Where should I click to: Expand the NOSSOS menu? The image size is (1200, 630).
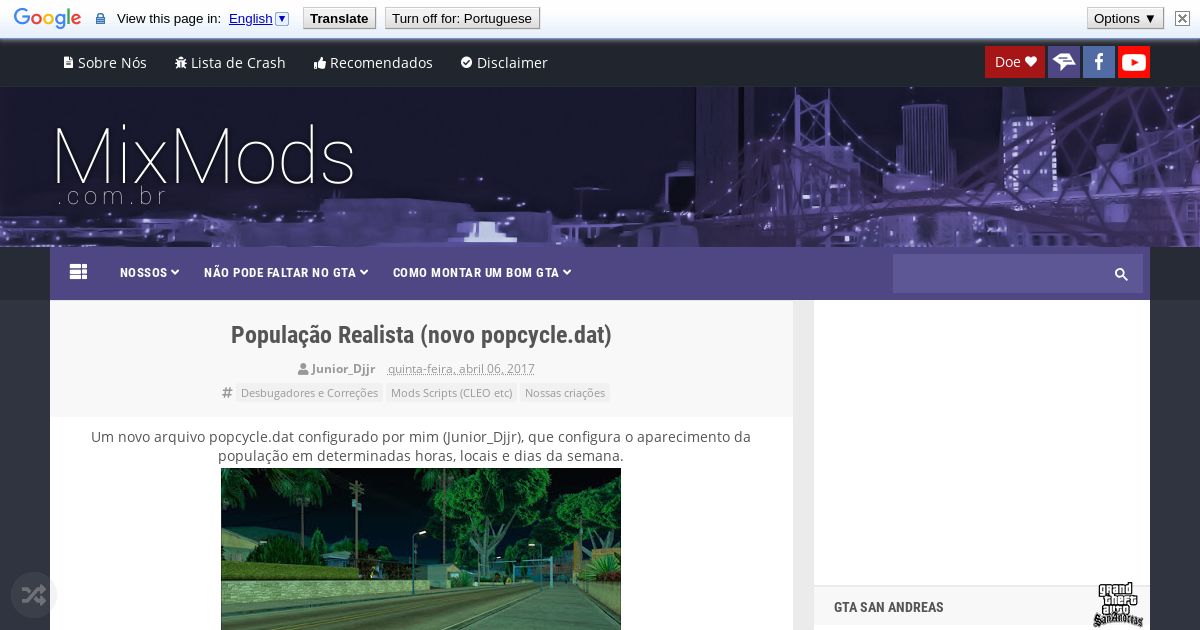[x=150, y=273]
